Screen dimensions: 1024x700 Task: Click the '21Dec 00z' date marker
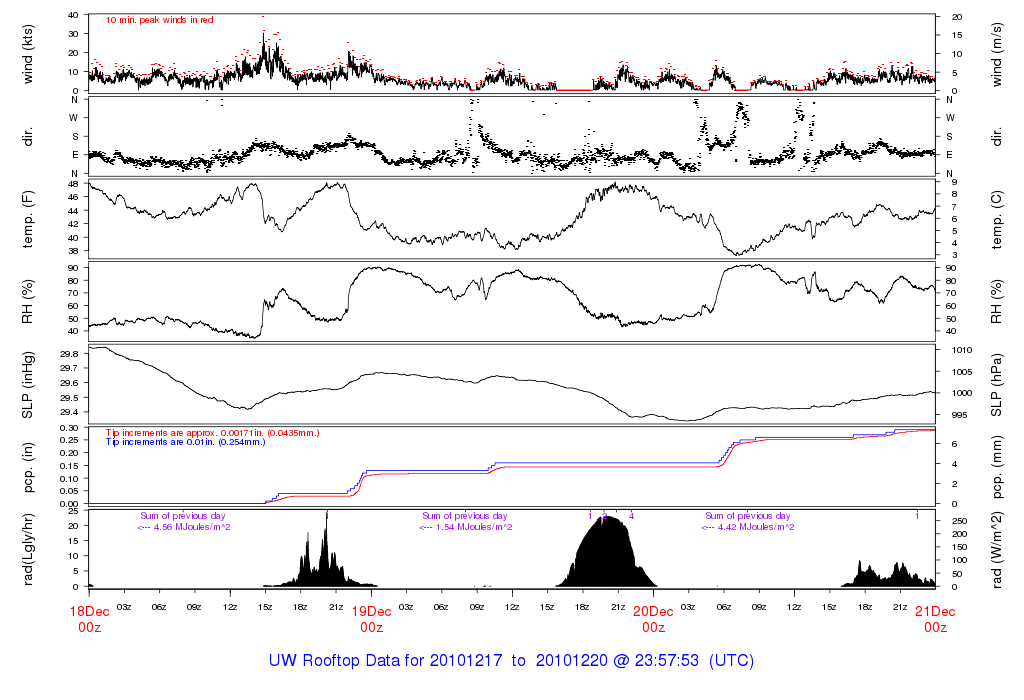(x=935, y=619)
